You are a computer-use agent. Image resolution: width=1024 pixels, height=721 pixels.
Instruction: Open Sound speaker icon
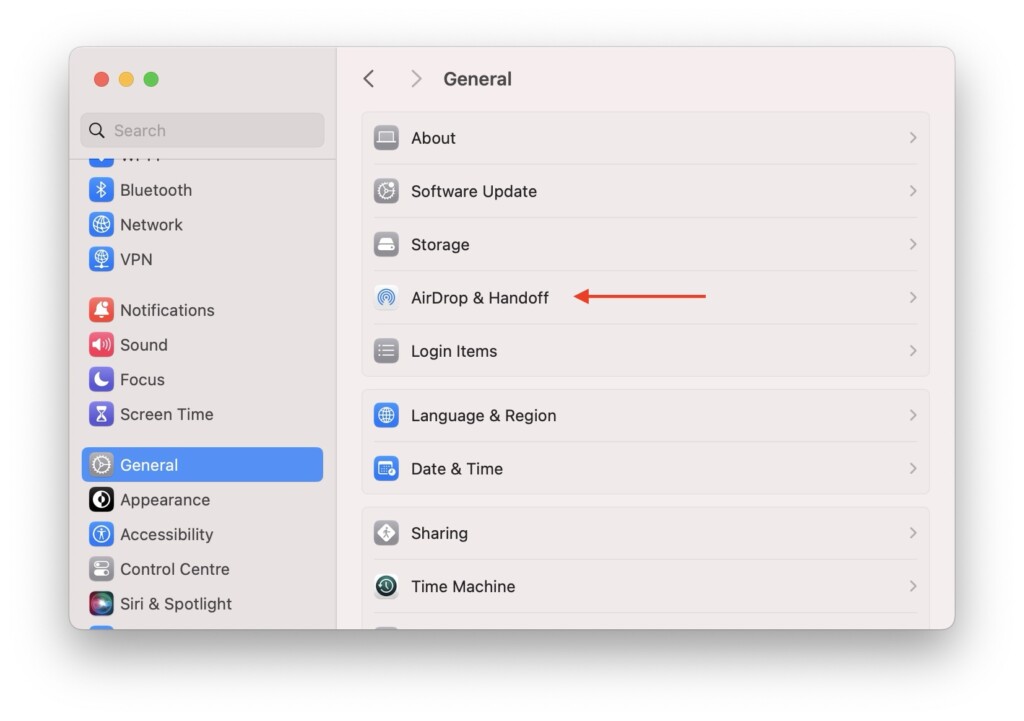click(101, 345)
